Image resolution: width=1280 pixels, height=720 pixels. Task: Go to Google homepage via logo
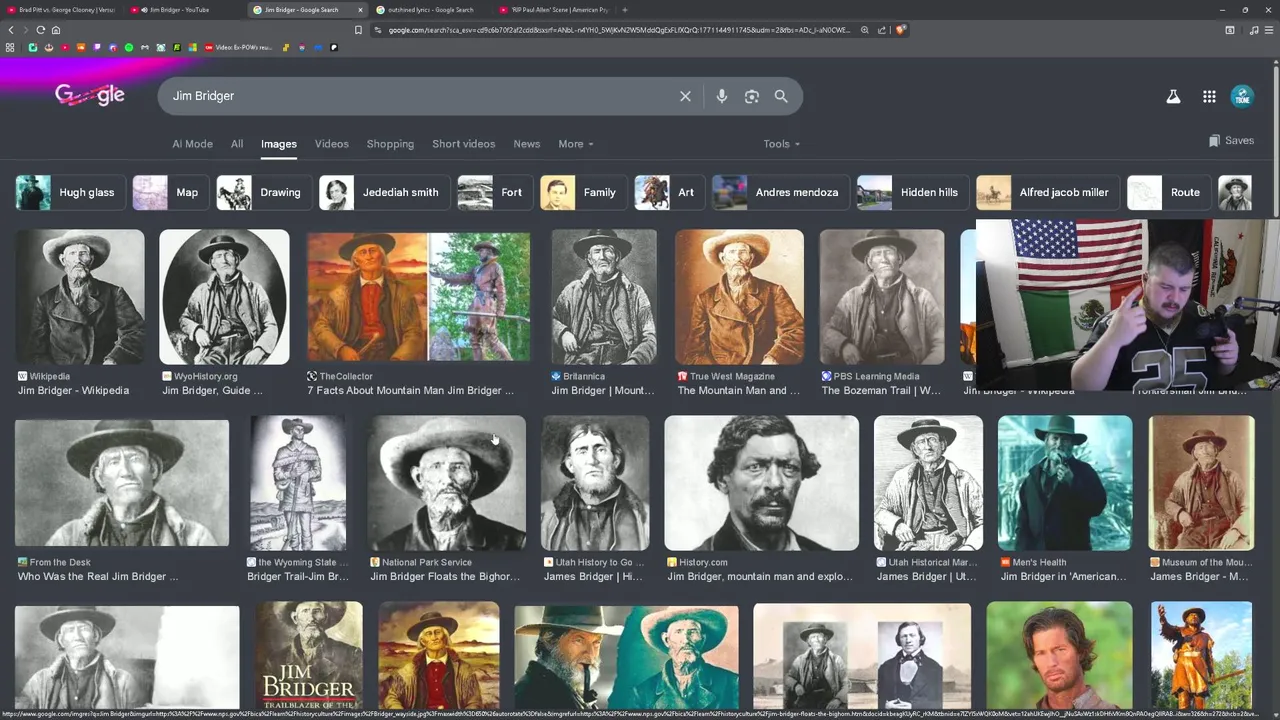pos(90,95)
